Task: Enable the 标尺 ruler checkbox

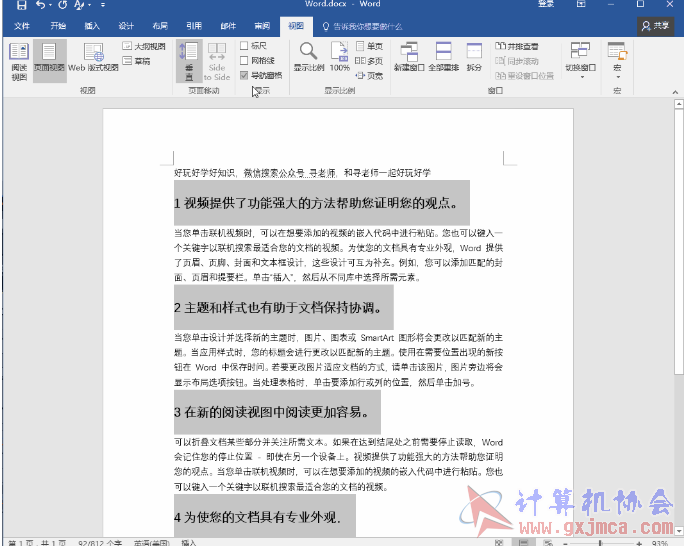Action: click(x=244, y=45)
